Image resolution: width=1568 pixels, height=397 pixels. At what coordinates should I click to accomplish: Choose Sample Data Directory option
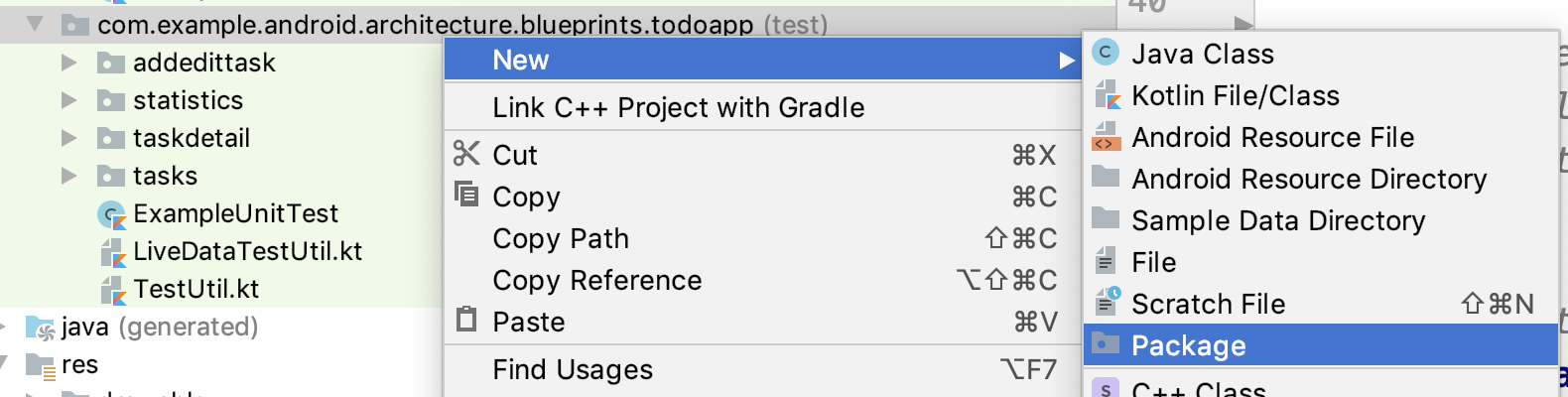point(1278,220)
